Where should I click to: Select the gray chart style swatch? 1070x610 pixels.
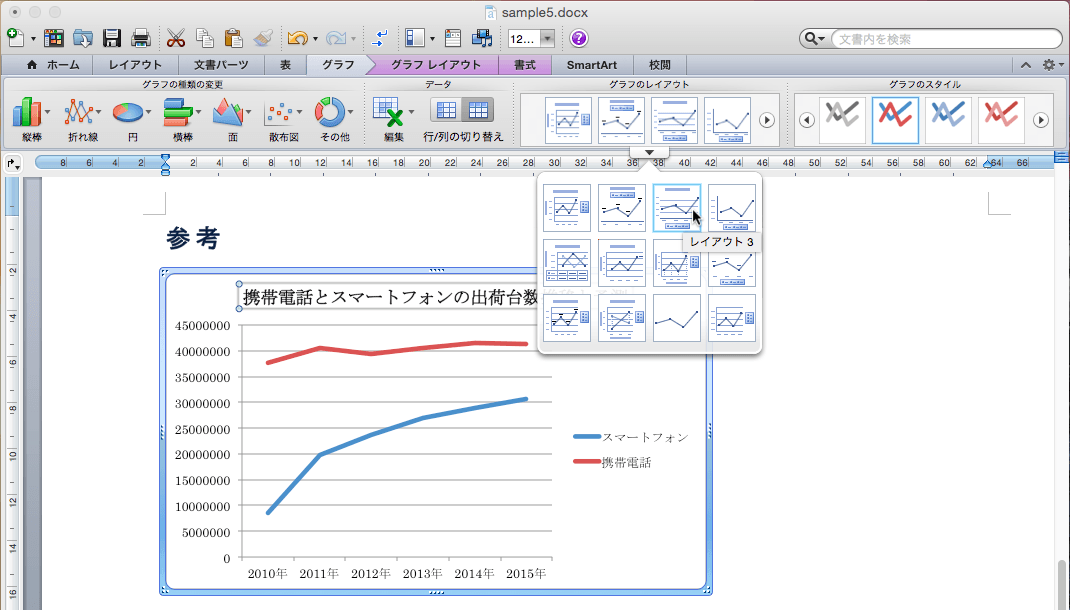pyautogui.click(x=842, y=120)
